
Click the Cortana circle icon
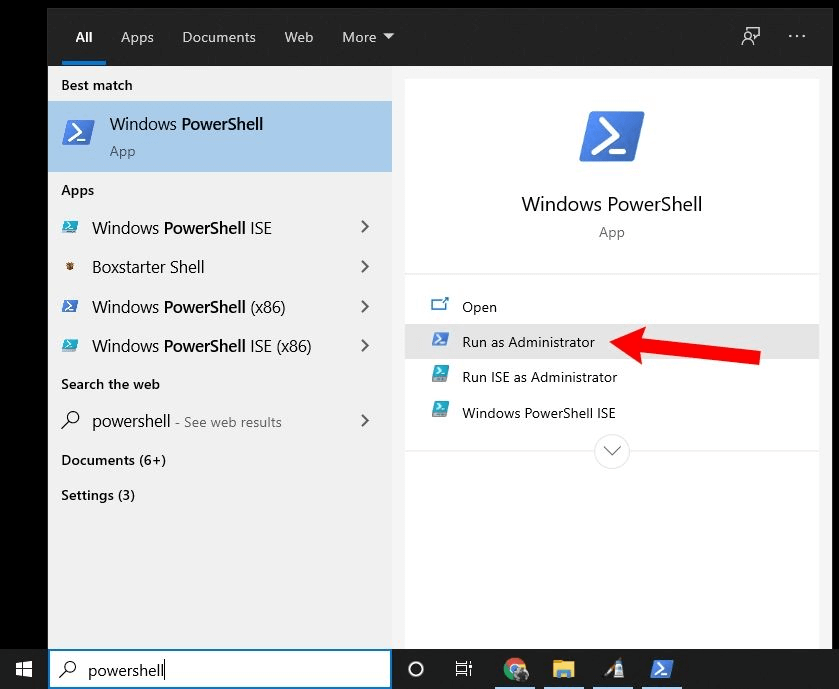pyautogui.click(x=416, y=669)
